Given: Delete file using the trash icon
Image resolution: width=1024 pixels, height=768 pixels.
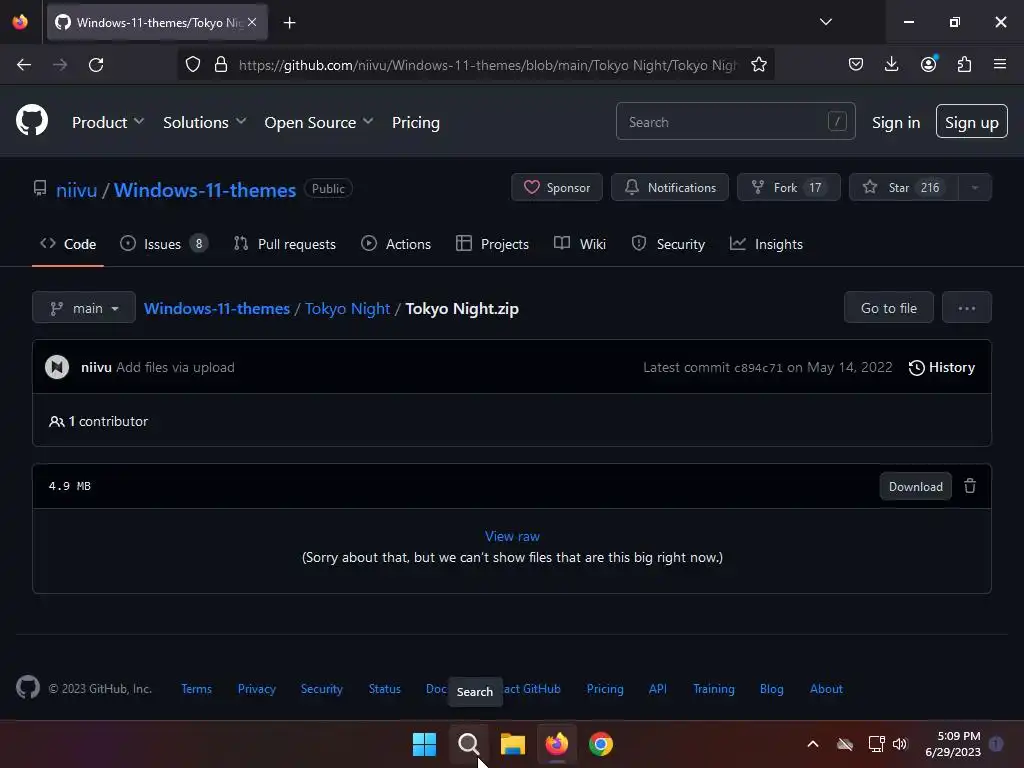Looking at the screenshot, I should pyautogui.click(x=970, y=486).
